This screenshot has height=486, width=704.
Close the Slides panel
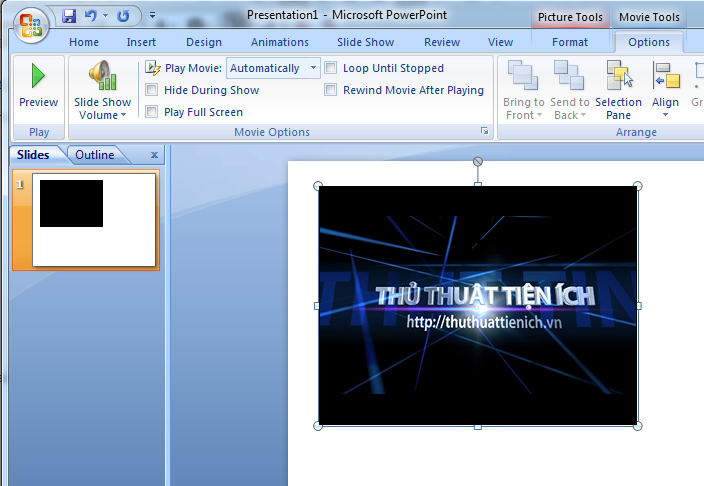154,155
